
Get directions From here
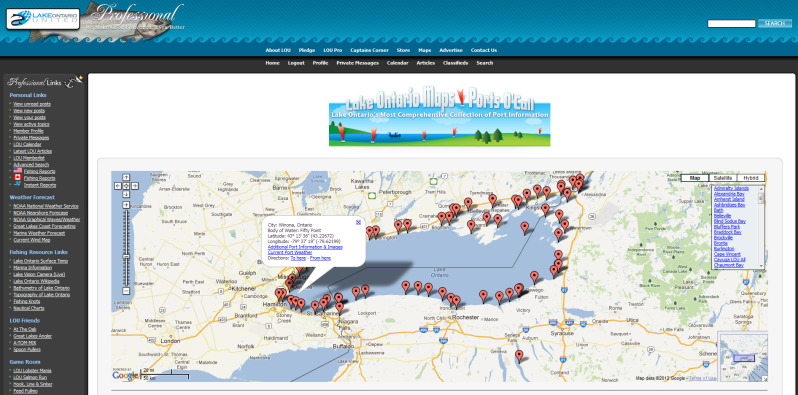click(x=320, y=258)
